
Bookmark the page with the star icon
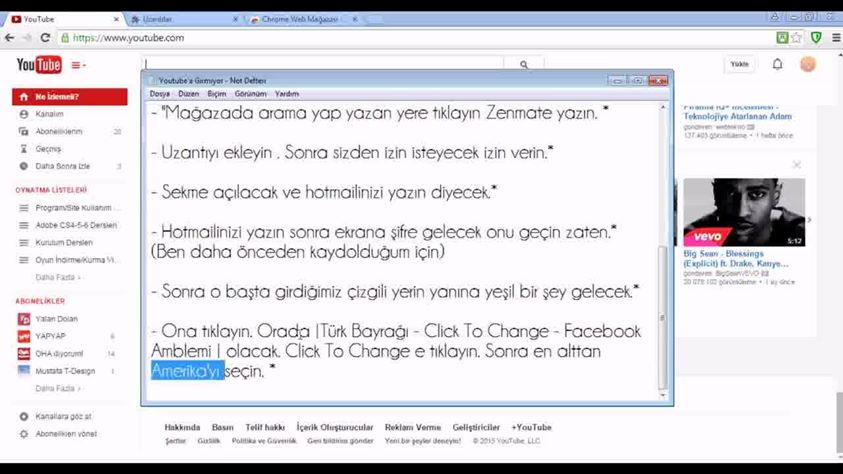[797, 38]
